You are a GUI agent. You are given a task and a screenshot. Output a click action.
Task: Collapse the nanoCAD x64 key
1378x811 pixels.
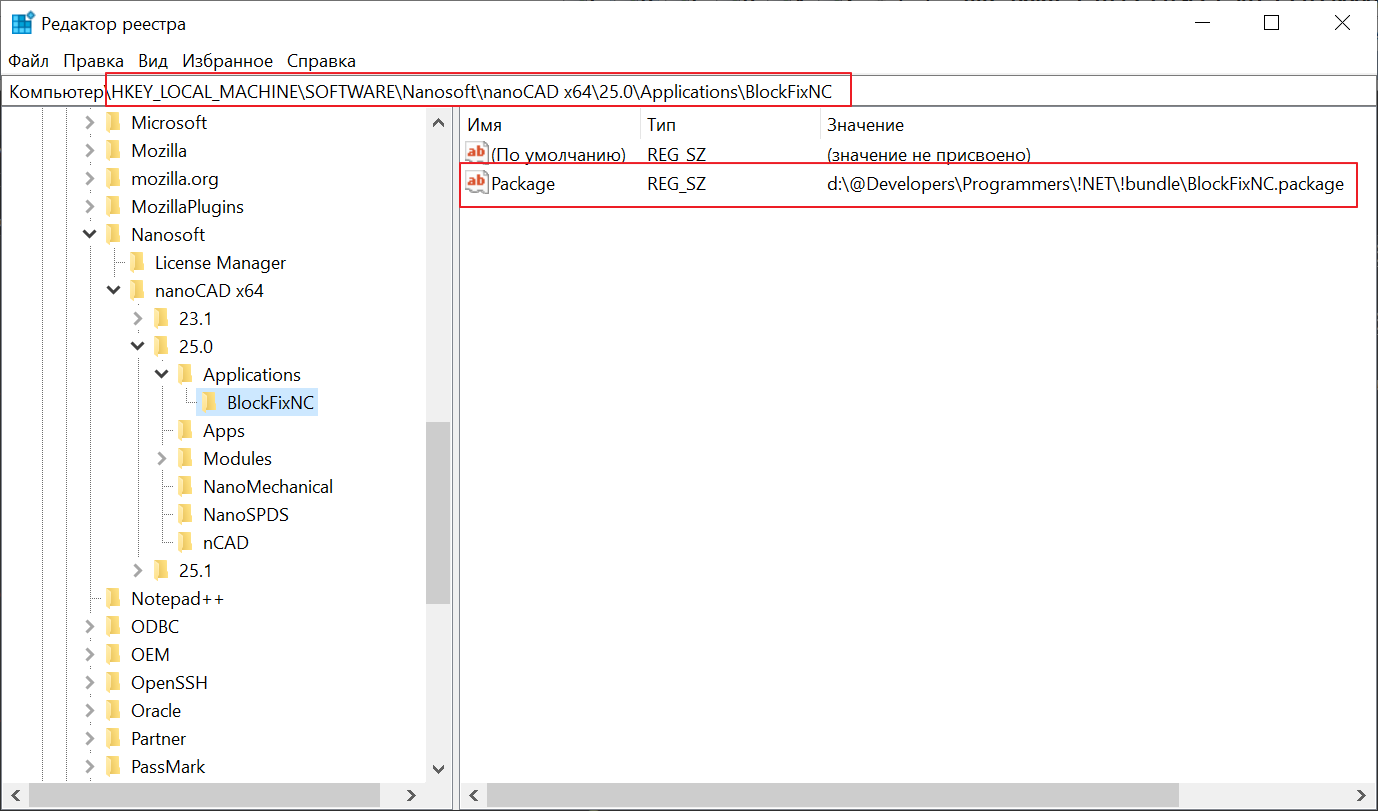[113, 291]
